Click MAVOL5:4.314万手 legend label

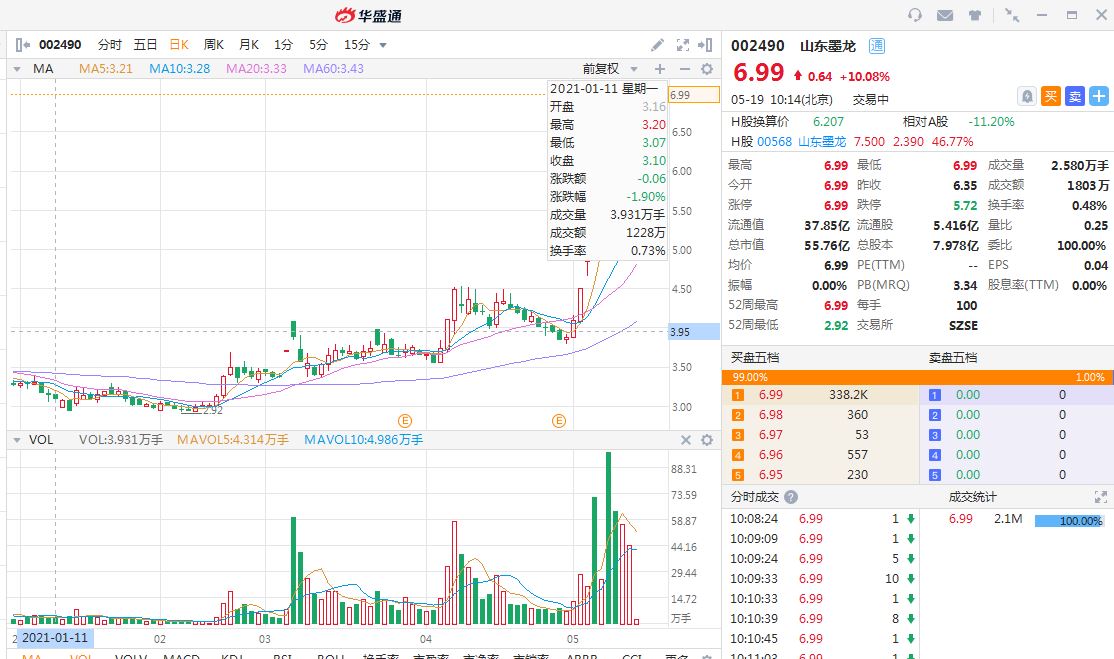233,440
